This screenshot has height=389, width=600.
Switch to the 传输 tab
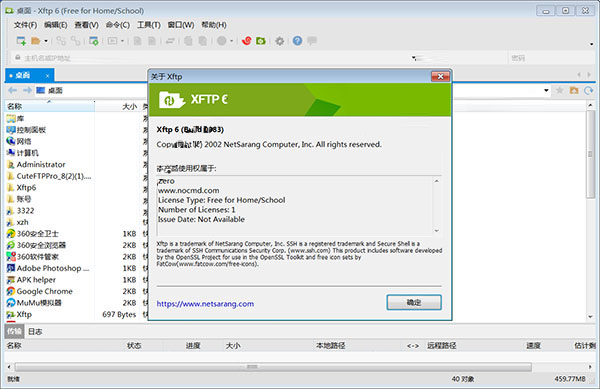(14, 331)
